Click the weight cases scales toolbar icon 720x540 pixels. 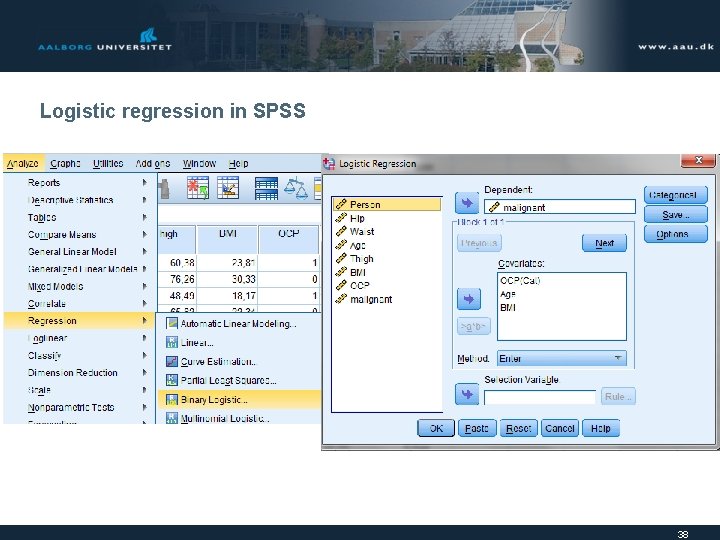[296, 188]
